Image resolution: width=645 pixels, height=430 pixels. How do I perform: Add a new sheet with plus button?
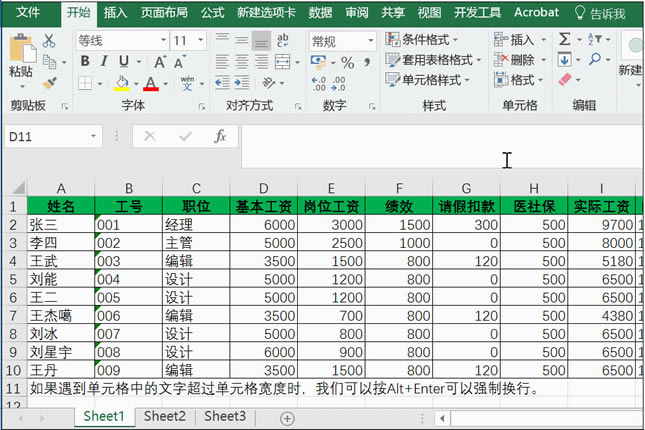(287, 418)
